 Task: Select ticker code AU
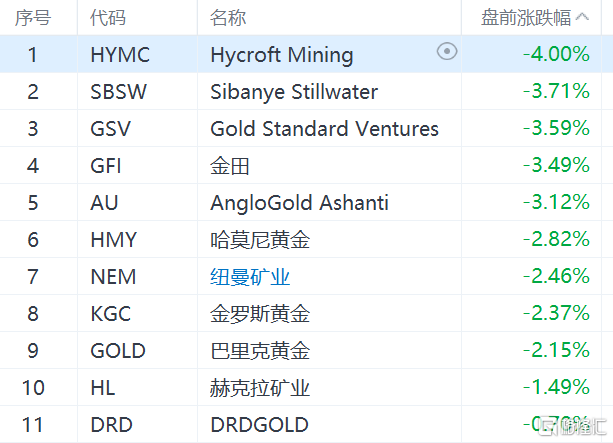click(104, 203)
